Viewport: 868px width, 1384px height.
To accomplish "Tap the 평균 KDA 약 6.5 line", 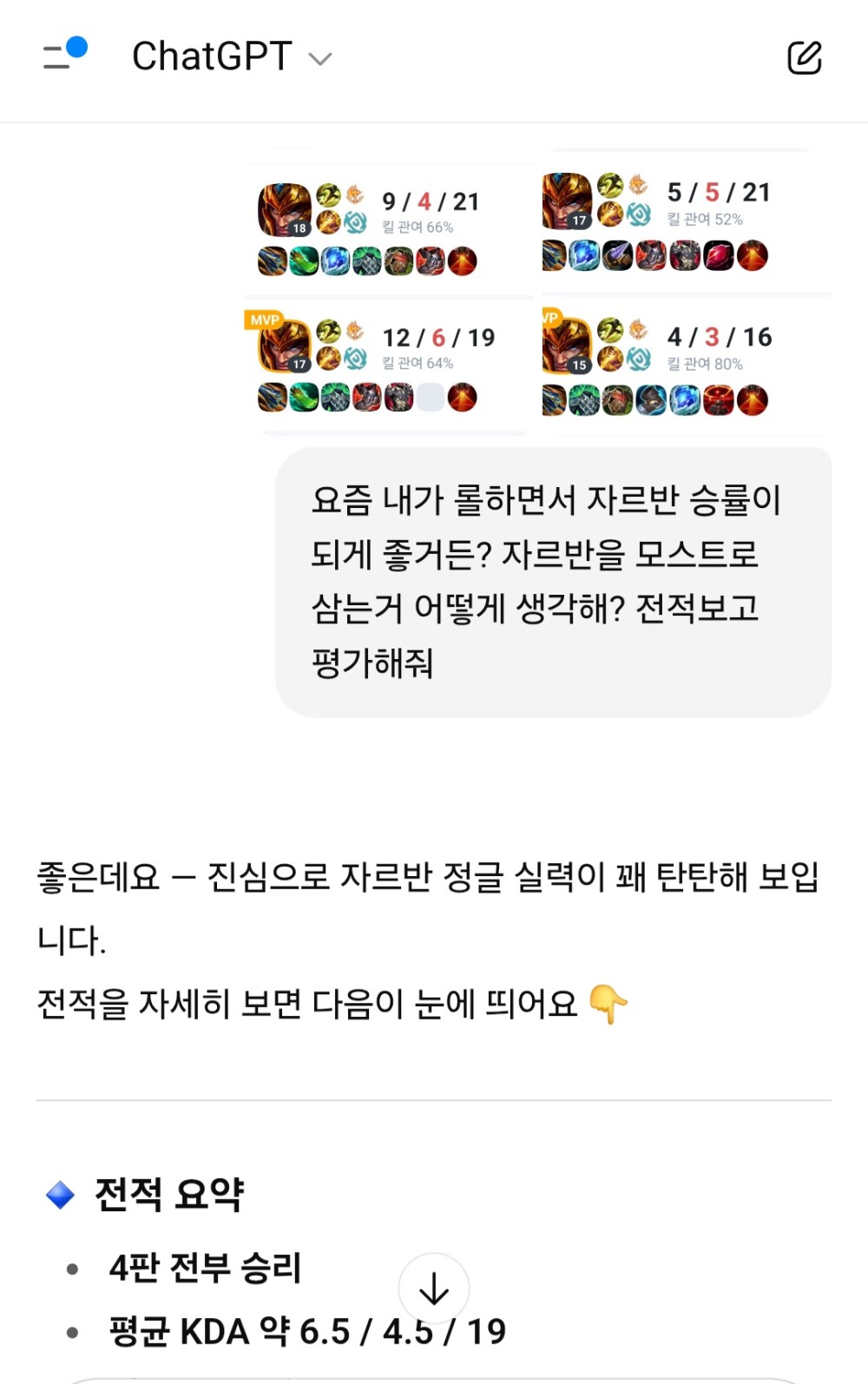I will 307,1331.
